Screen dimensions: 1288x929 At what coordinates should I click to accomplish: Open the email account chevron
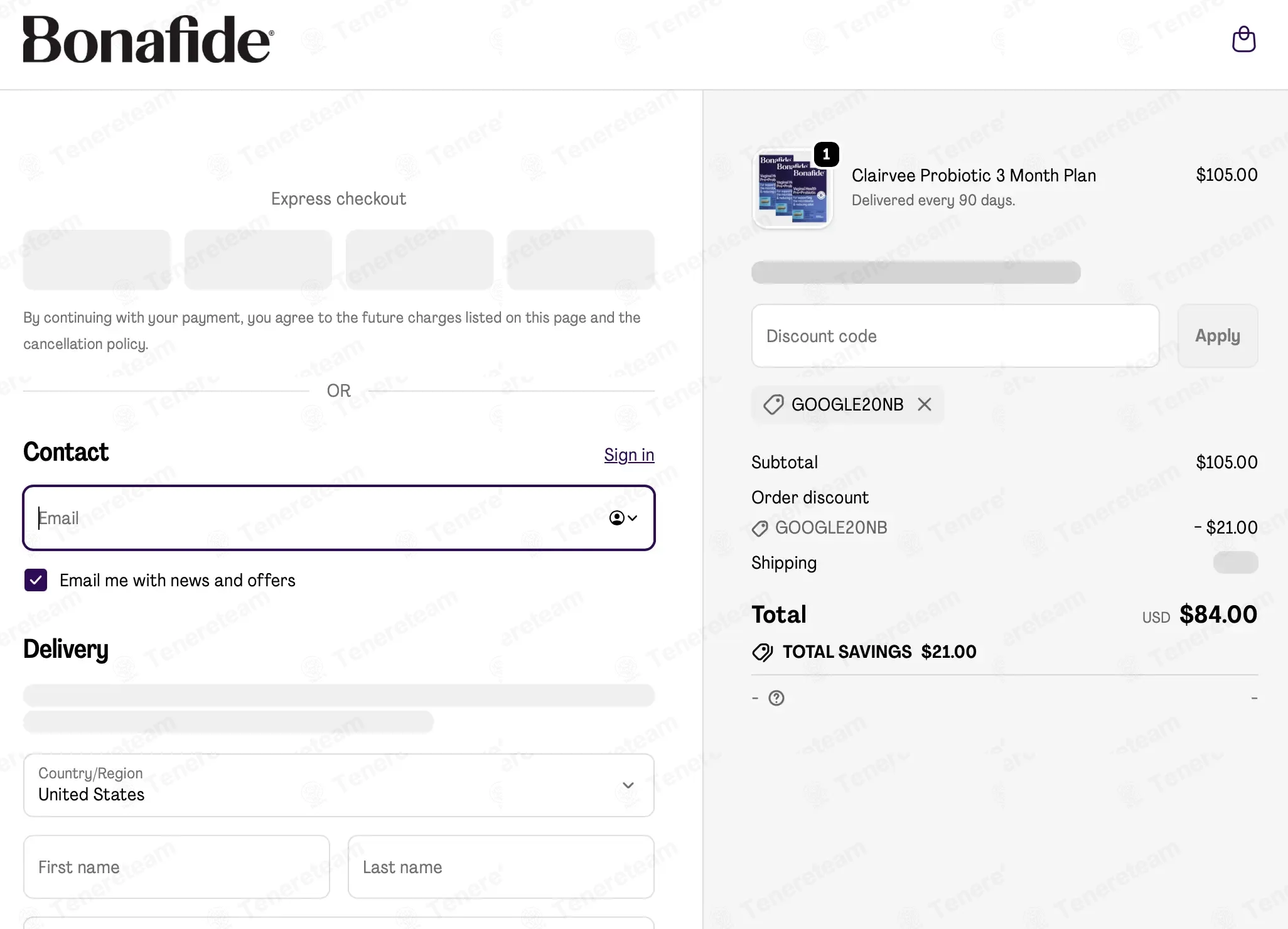coord(633,518)
